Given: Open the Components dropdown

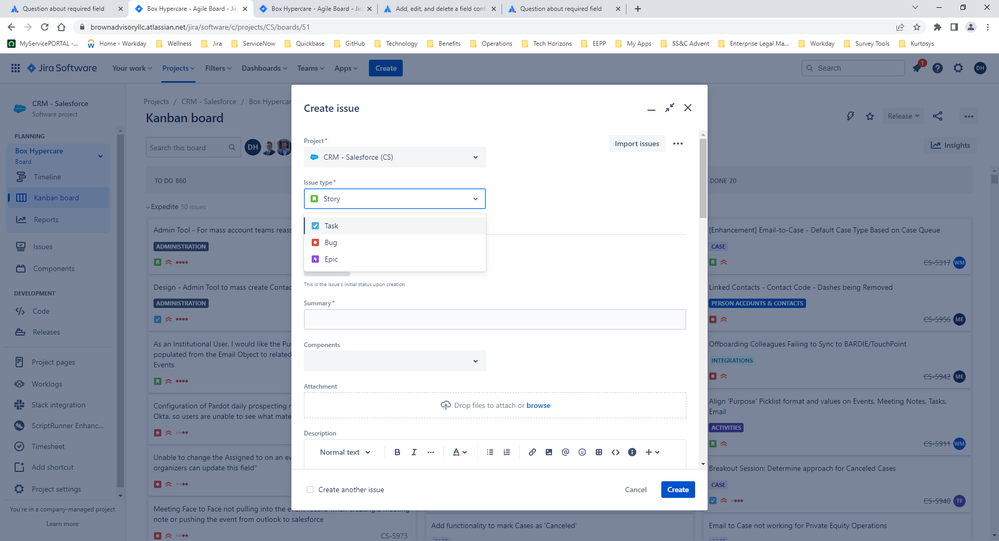Looking at the screenshot, I should point(394,361).
